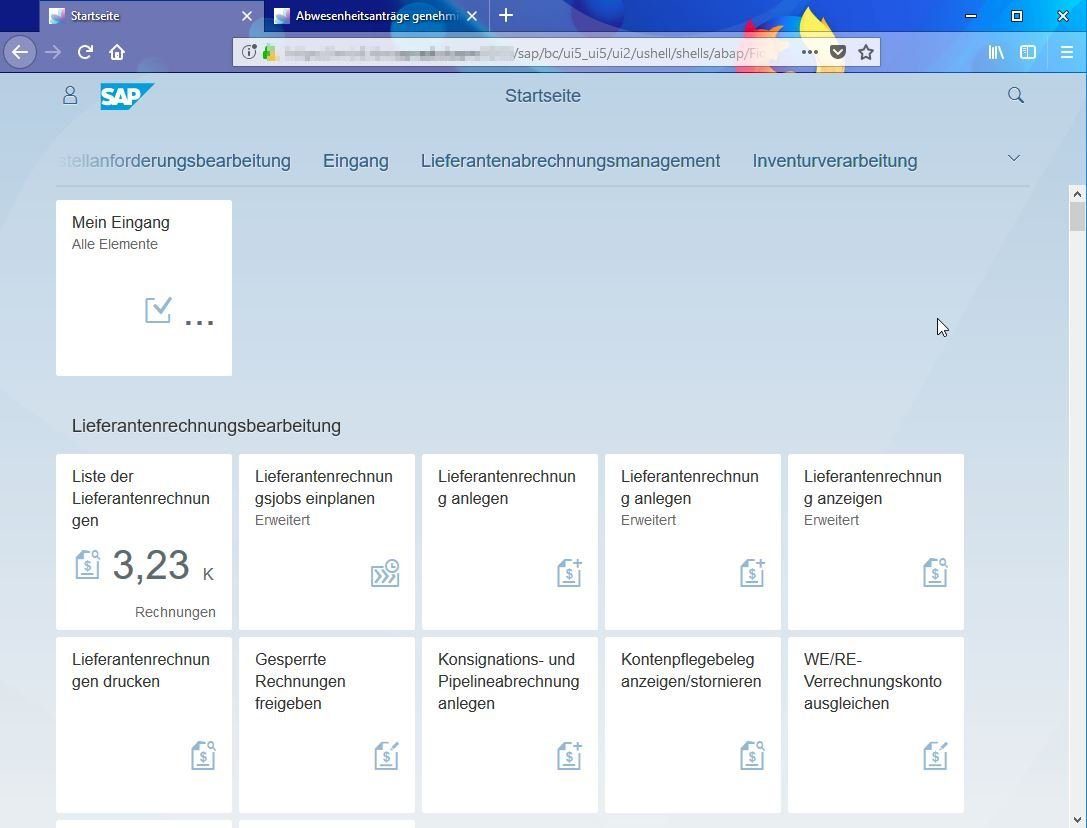
Task: Open the Firefox menu with three bars
Action: click(1067, 52)
